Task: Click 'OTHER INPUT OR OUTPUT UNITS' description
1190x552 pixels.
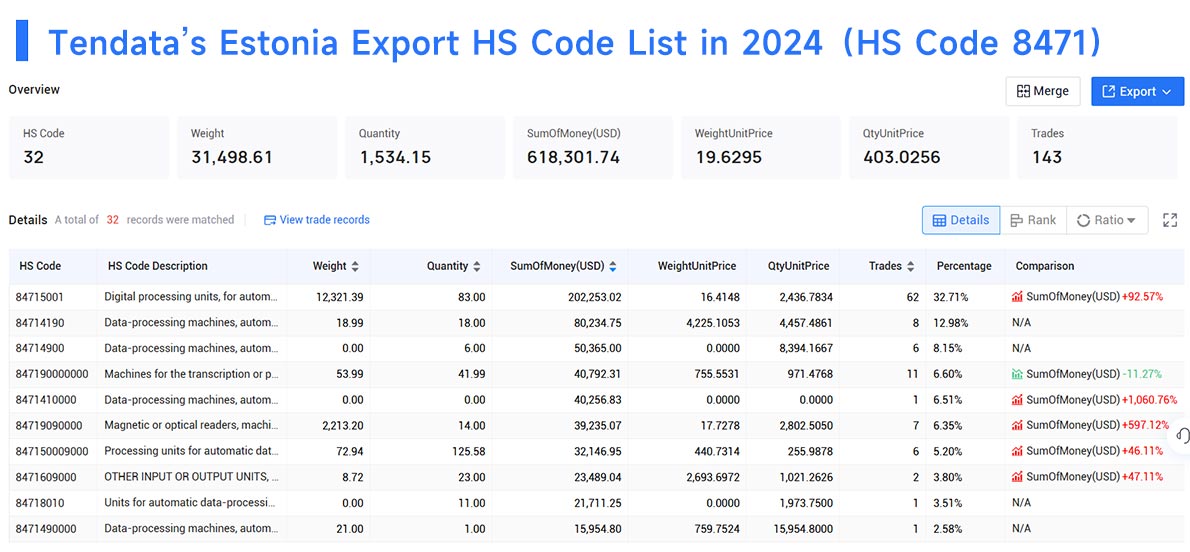Action: (x=191, y=478)
